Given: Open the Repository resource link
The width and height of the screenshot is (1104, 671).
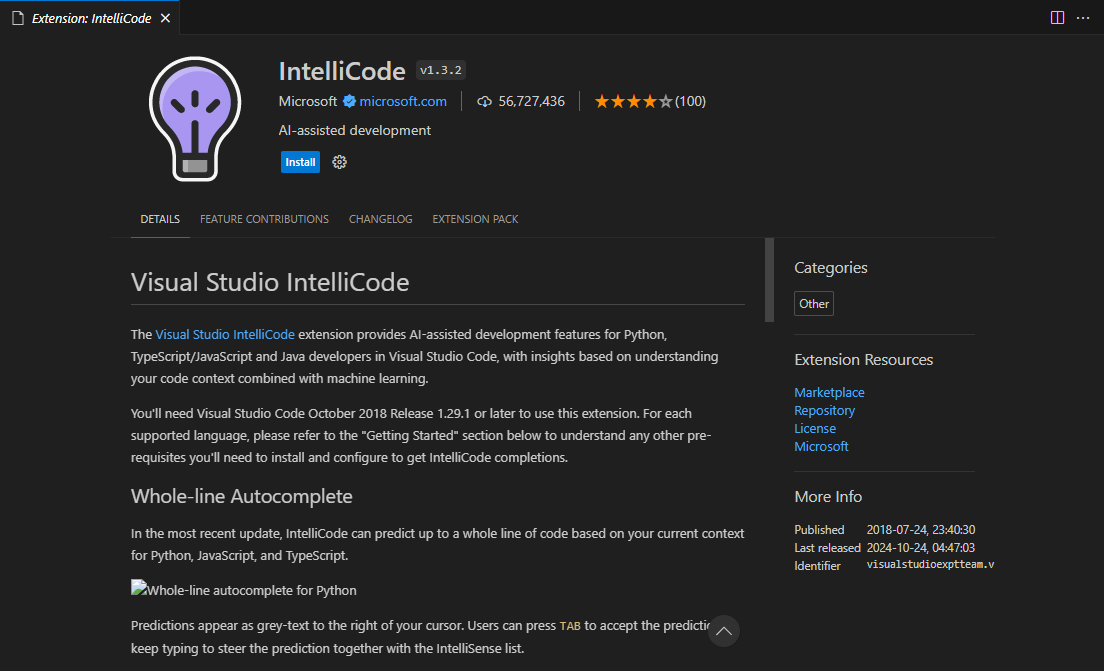Looking at the screenshot, I should click(x=824, y=410).
